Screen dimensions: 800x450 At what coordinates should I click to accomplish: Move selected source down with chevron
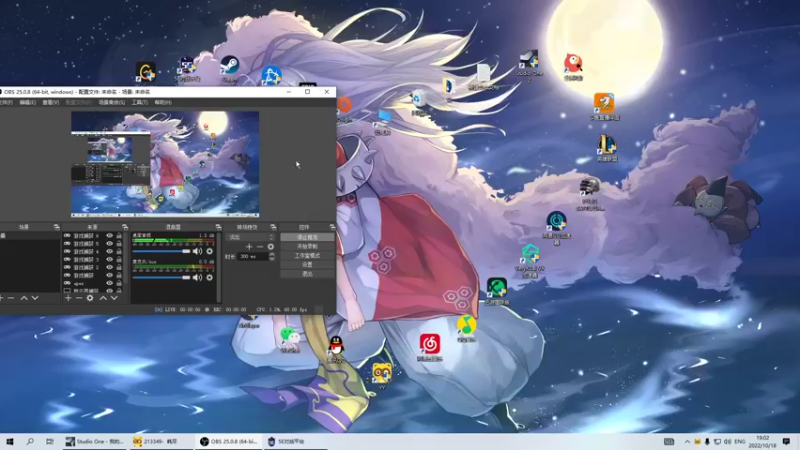(114, 298)
